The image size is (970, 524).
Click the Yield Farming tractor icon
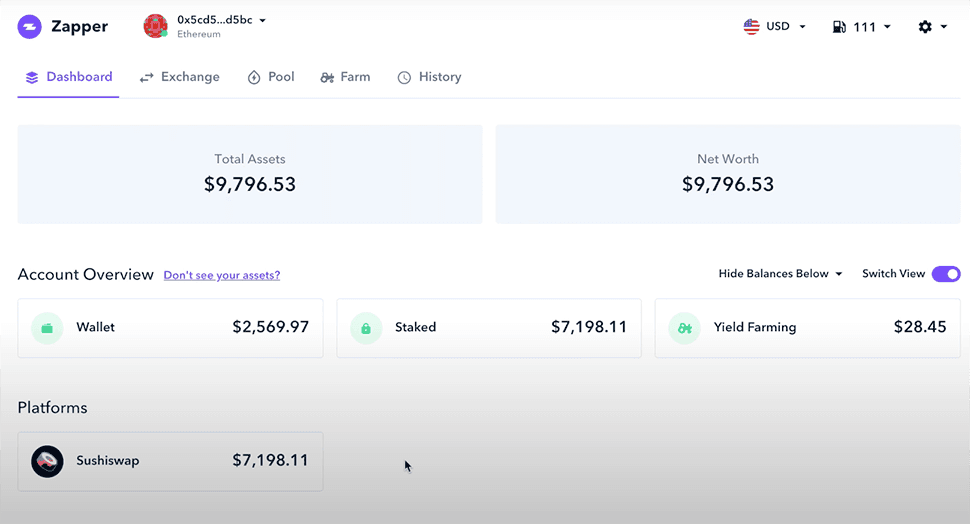pyautogui.click(x=684, y=328)
